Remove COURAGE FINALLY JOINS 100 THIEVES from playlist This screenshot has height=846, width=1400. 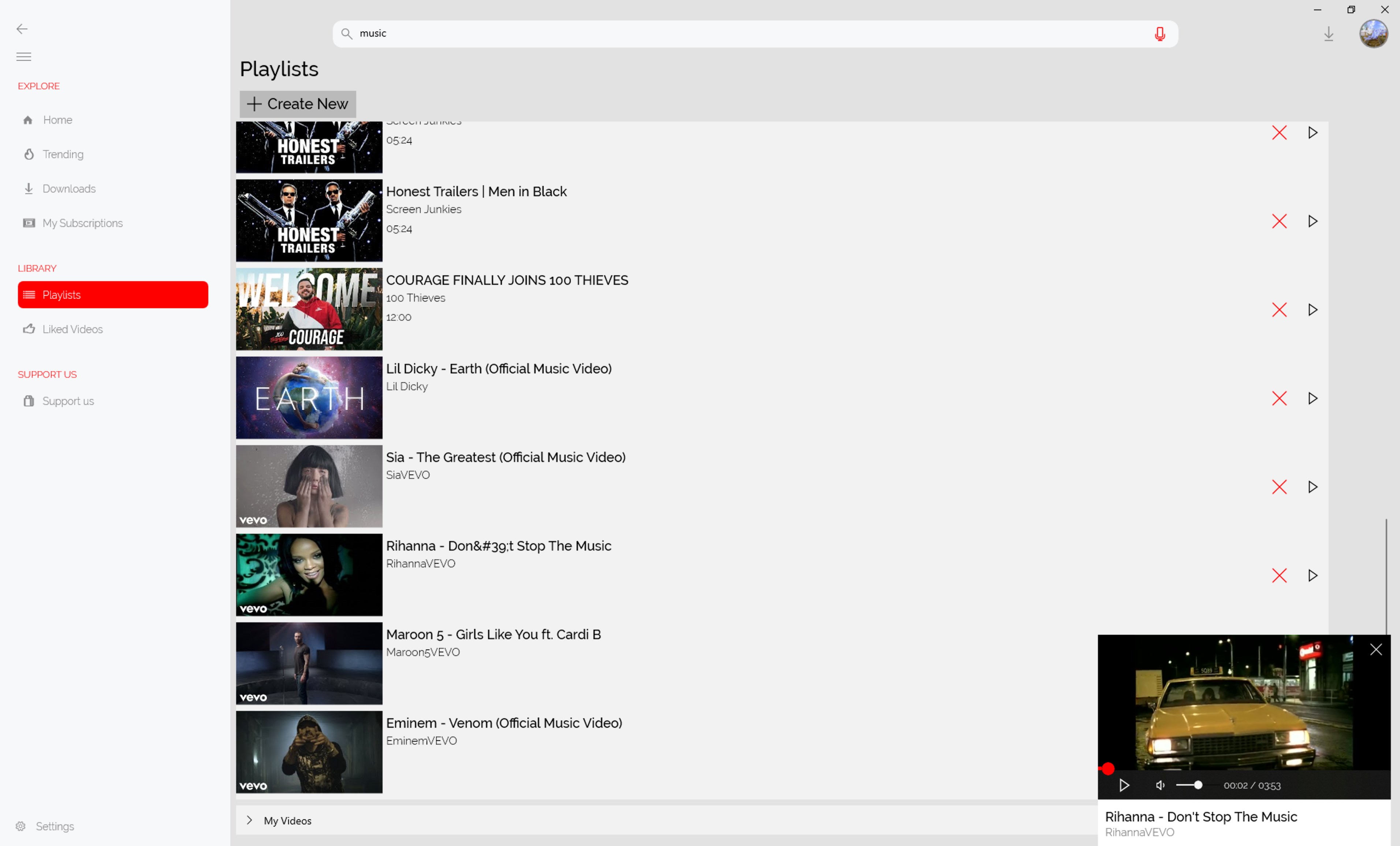1279,310
